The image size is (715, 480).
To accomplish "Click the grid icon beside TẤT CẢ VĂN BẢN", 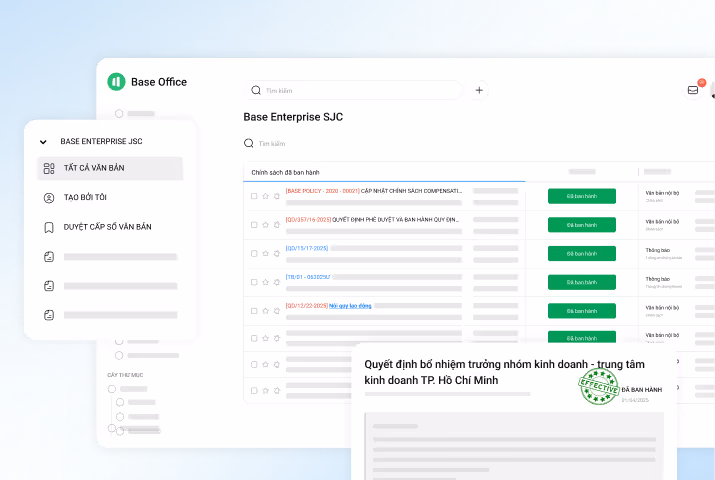I will 49,168.
